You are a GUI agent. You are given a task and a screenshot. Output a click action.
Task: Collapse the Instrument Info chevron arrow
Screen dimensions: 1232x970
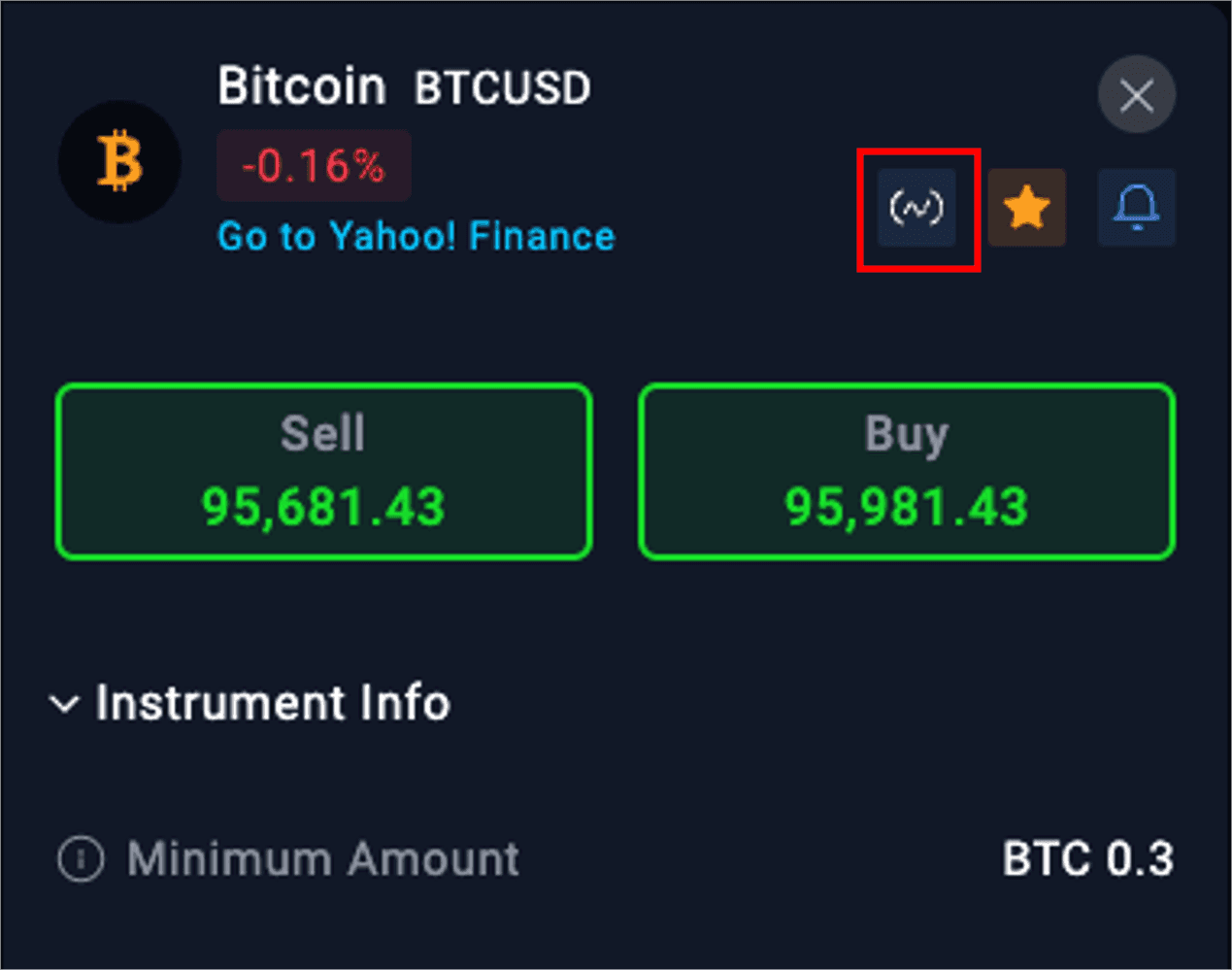point(64,704)
